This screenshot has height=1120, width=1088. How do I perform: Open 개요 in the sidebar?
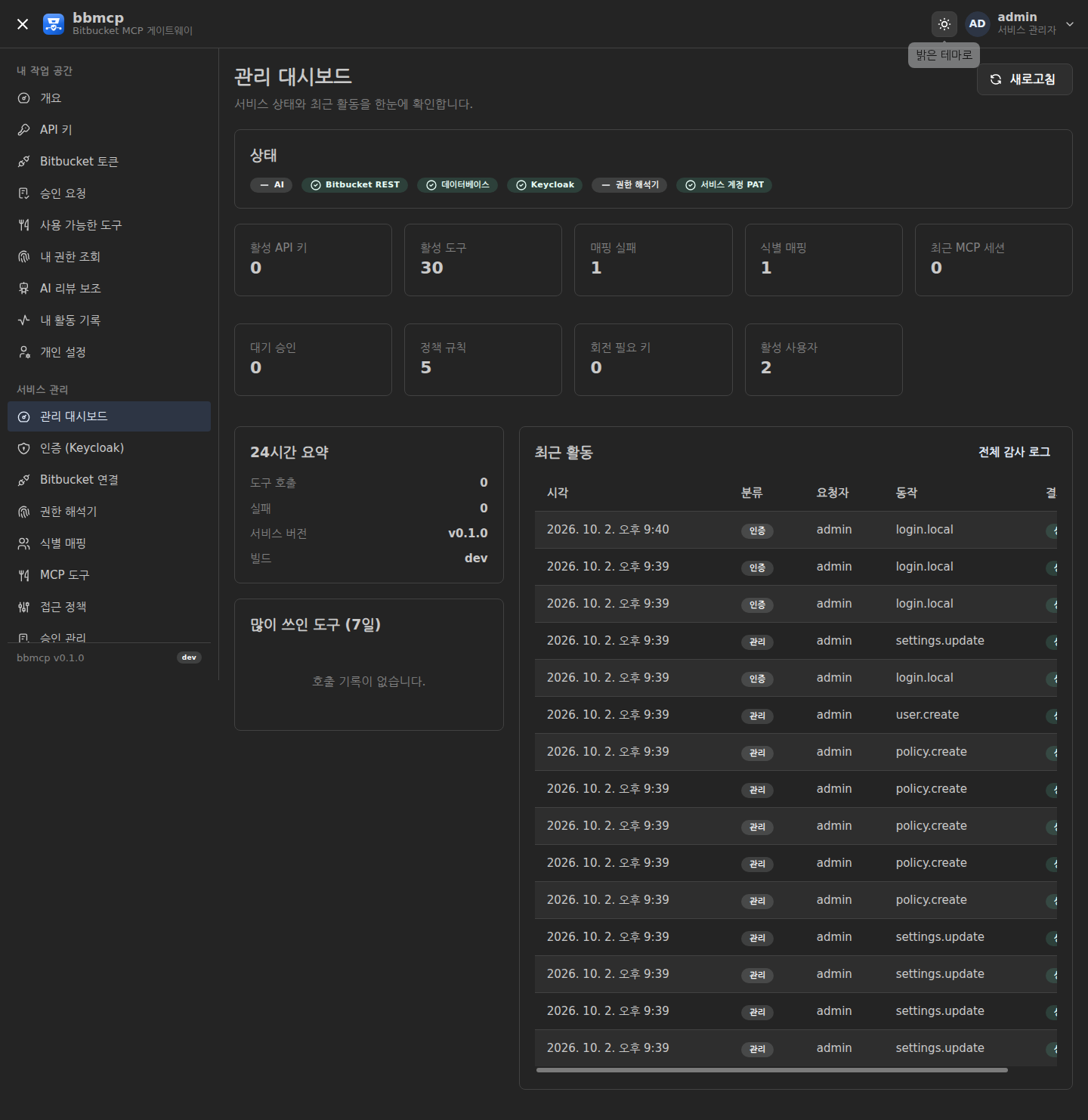tap(109, 98)
